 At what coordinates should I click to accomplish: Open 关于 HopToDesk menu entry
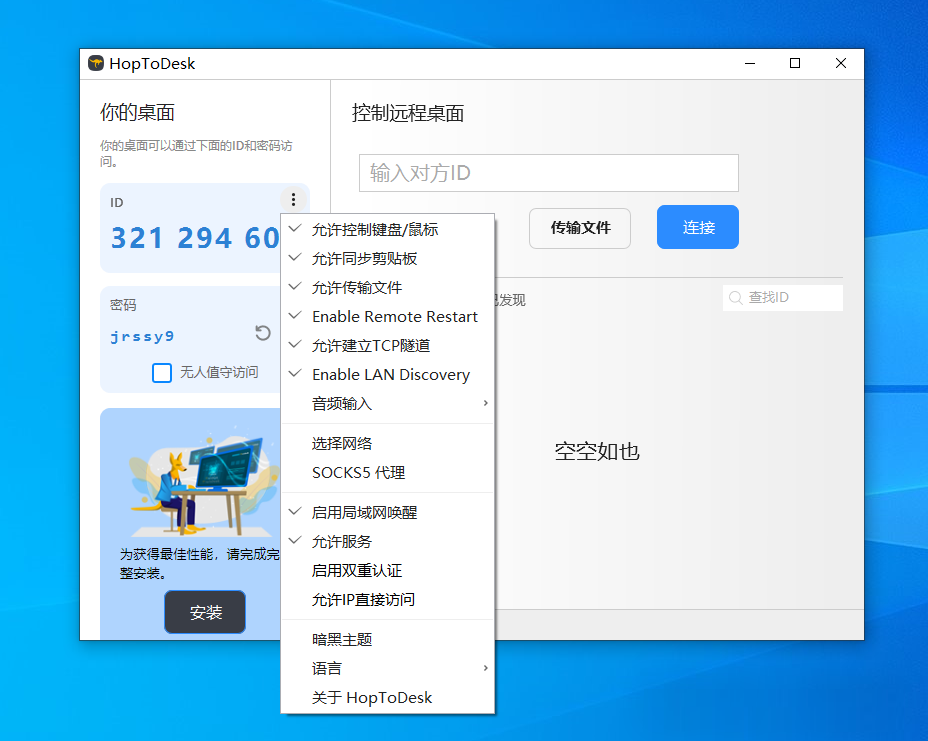tap(372, 698)
